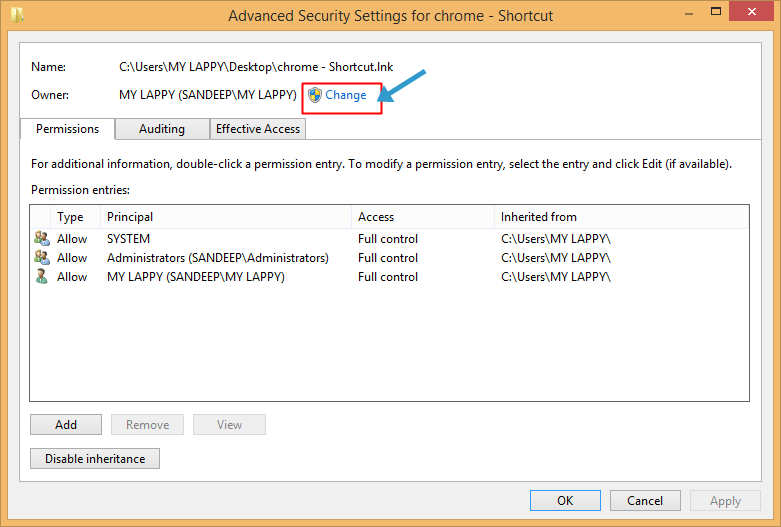The height and width of the screenshot is (527, 781).
Task: Confirm with the OK button
Action: (x=565, y=501)
